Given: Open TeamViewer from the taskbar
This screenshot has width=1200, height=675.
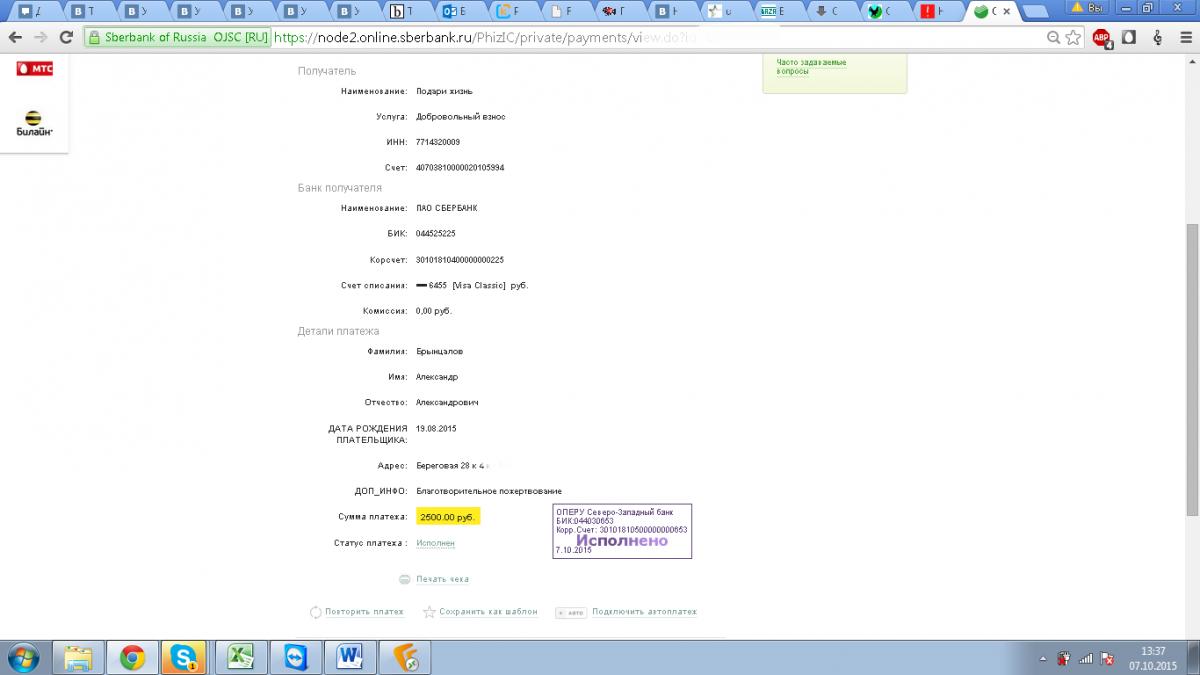Looking at the screenshot, I should pos(296,657).
